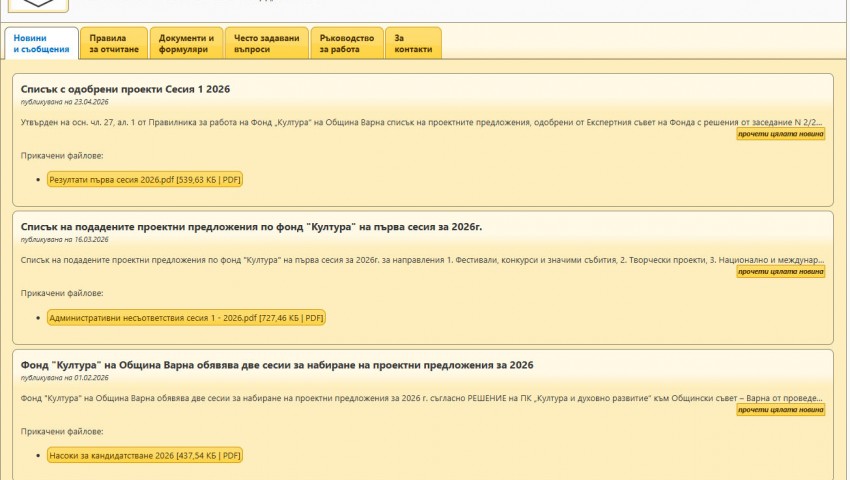Click summary text mentioning РЕШЕНИЕ на ПК
The width and height of the screenshot is (850, 480).
point(422,398)
